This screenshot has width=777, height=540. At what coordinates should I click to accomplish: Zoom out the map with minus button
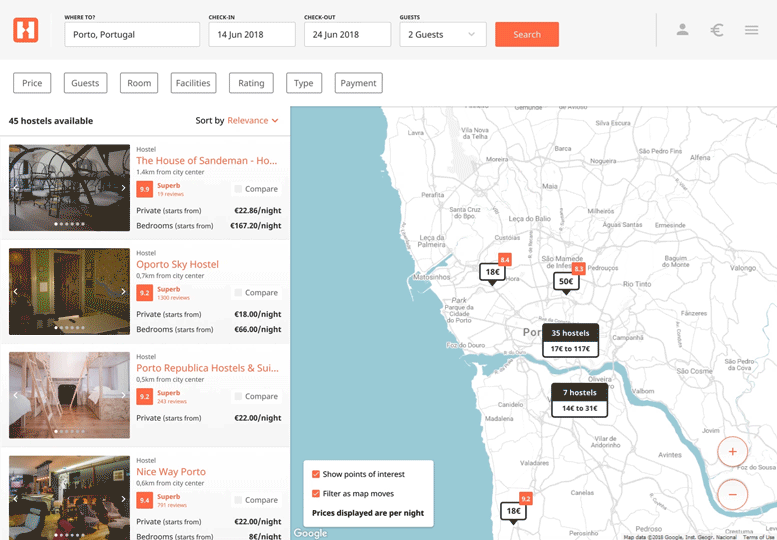pos(732,494)
